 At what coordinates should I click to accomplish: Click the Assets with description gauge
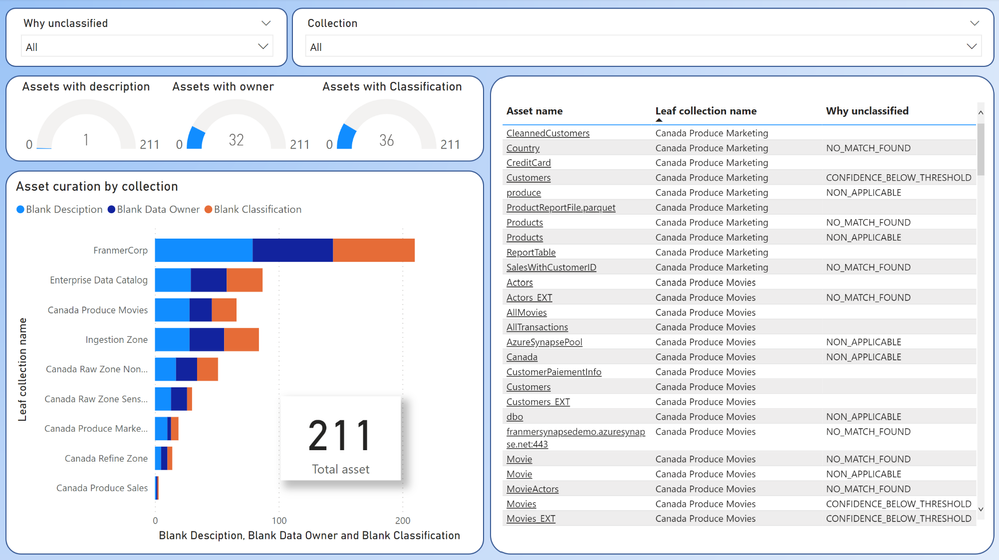86,125
